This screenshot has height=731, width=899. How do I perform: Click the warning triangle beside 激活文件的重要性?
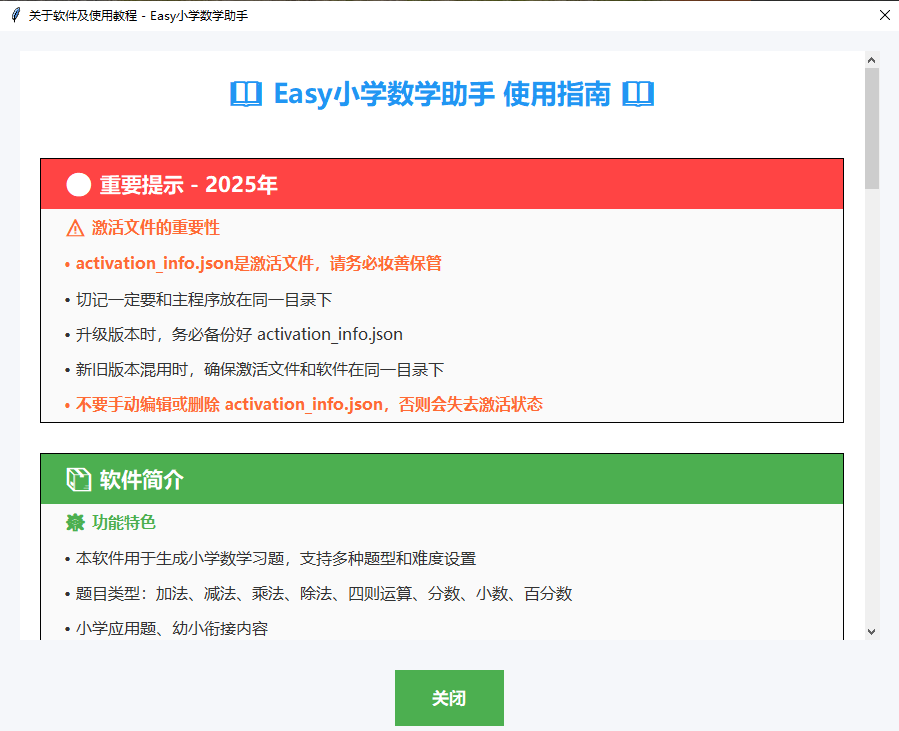(74, 228)
